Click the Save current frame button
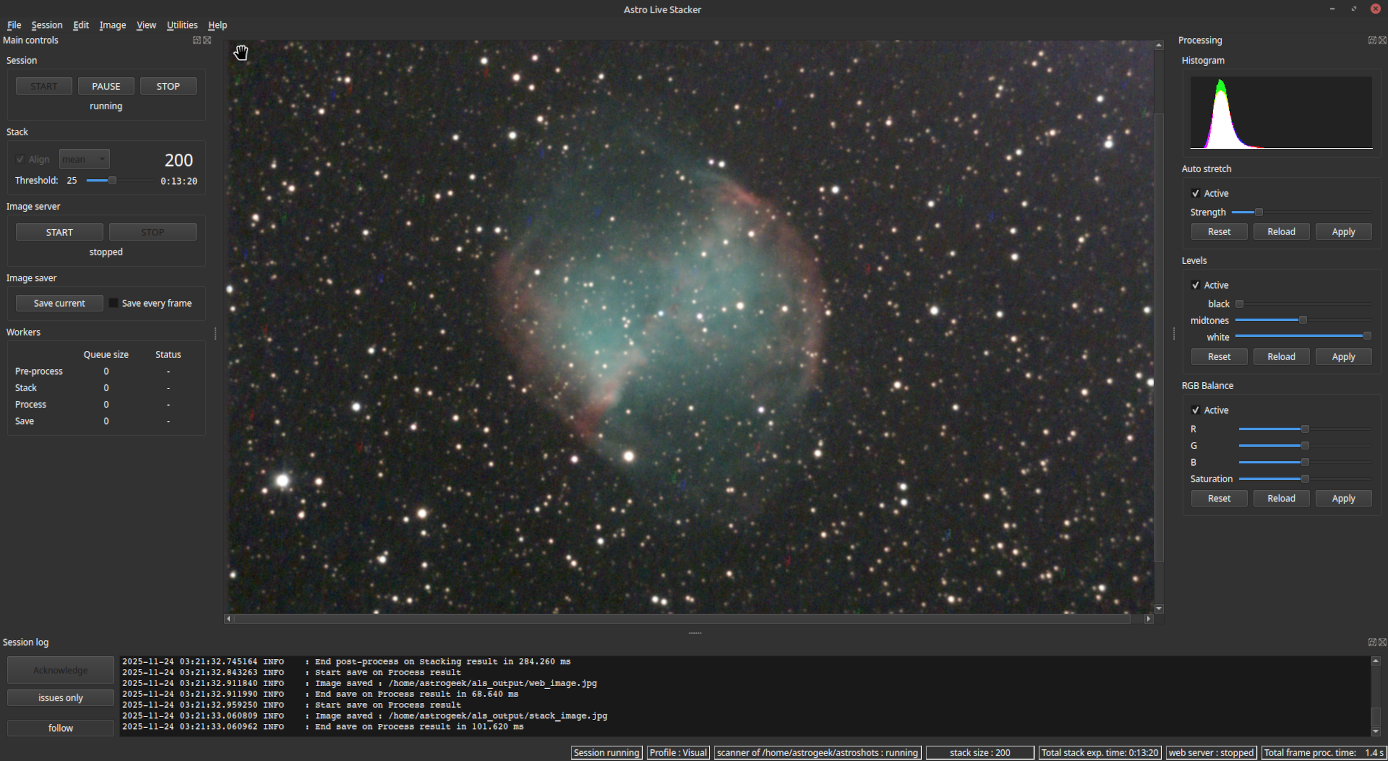Image resolution: width=1388 pixels, height=761 pixels. click(x=59, y=303)
